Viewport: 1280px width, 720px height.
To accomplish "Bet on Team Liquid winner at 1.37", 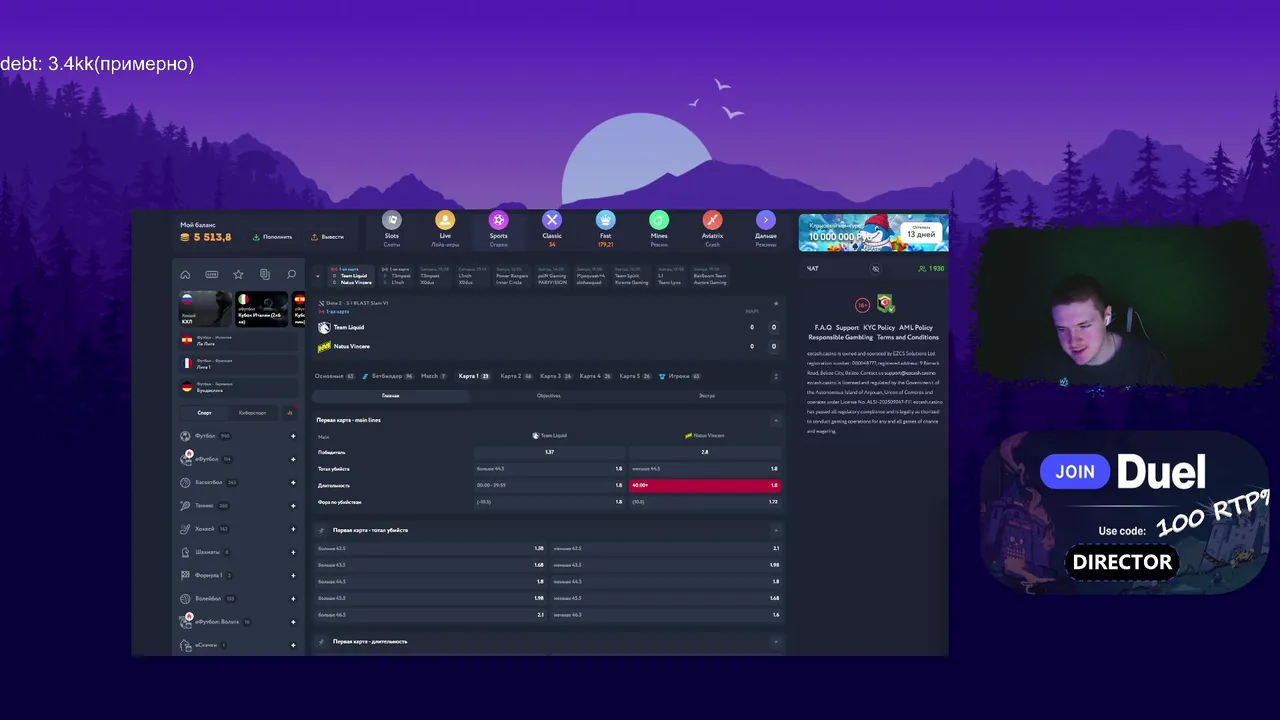I will (x=549, y=452).
